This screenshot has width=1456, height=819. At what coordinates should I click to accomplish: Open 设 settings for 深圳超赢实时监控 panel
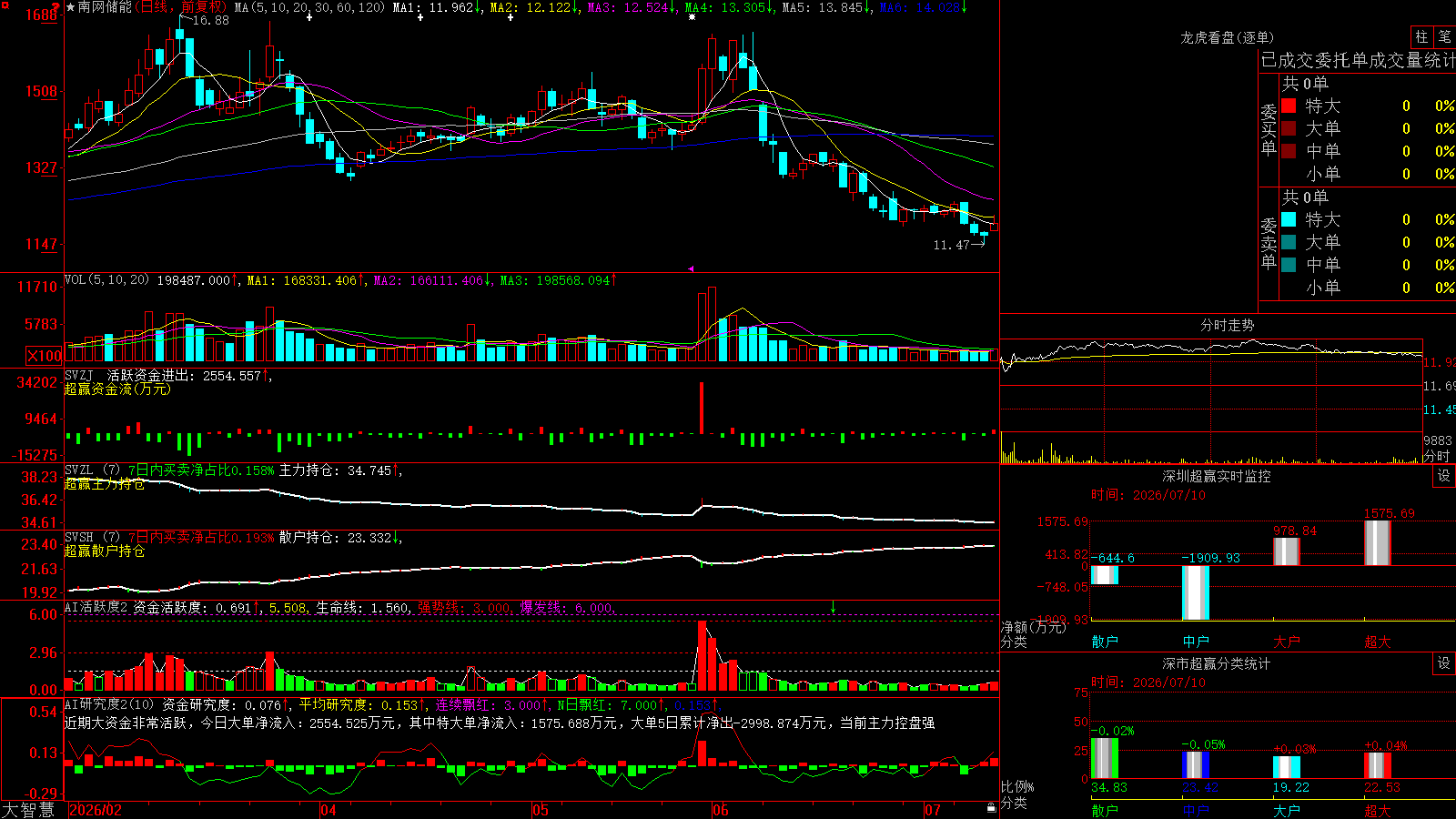(1444, 476)
